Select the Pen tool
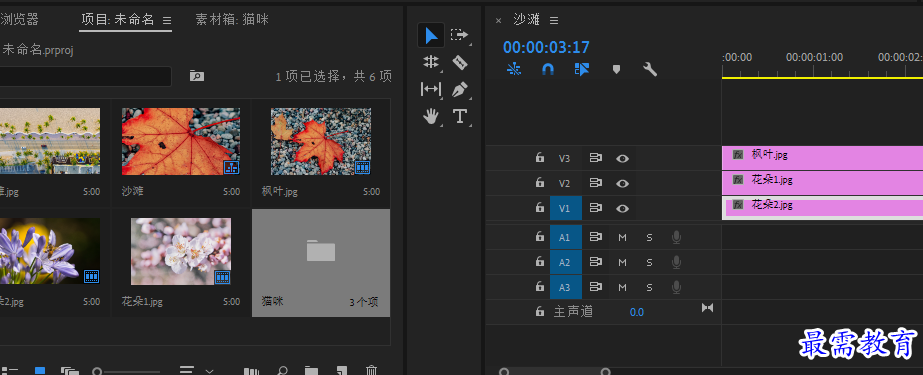 460,89
